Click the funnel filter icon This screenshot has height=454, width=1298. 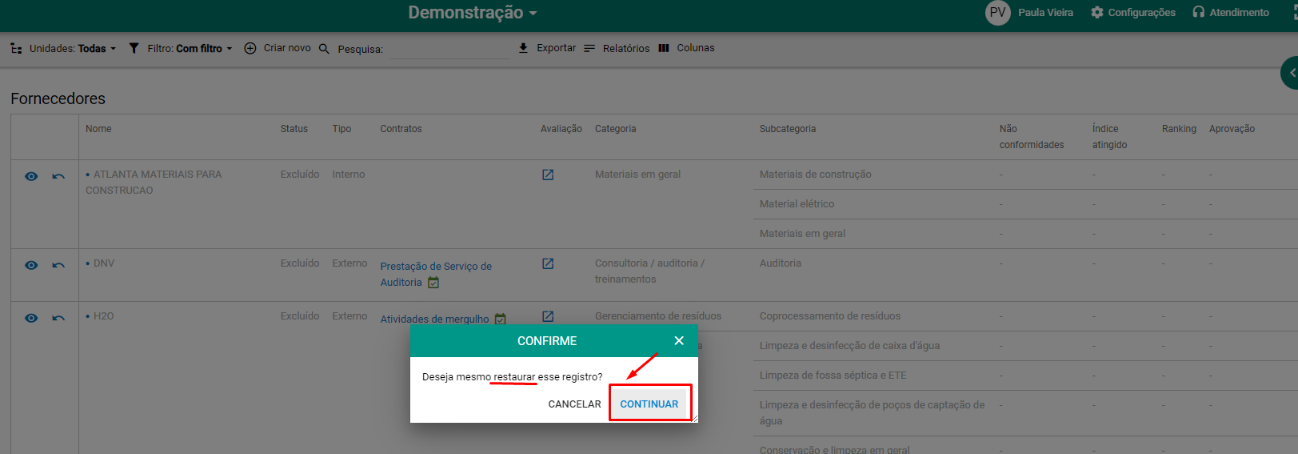tap(134, 48)
